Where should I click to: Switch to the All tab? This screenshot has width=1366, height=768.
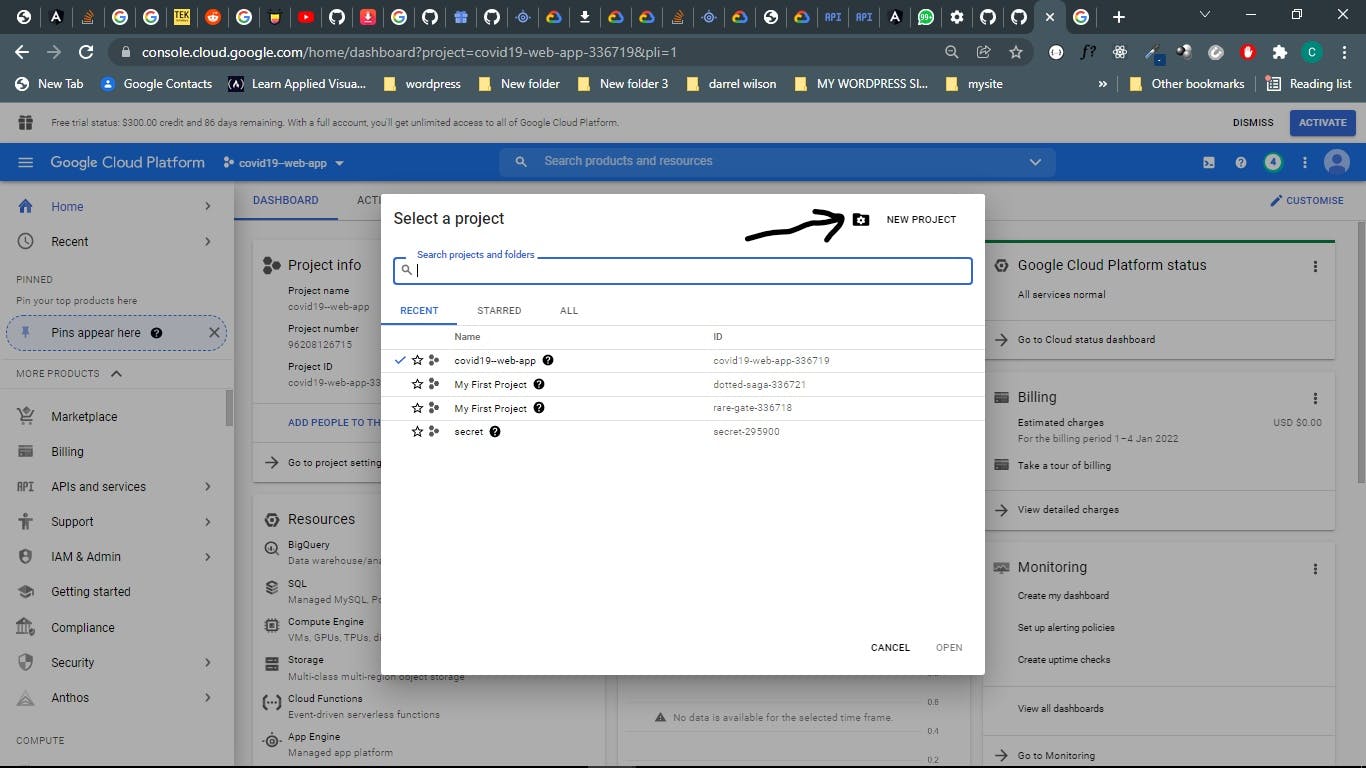[x=569, y=310]
